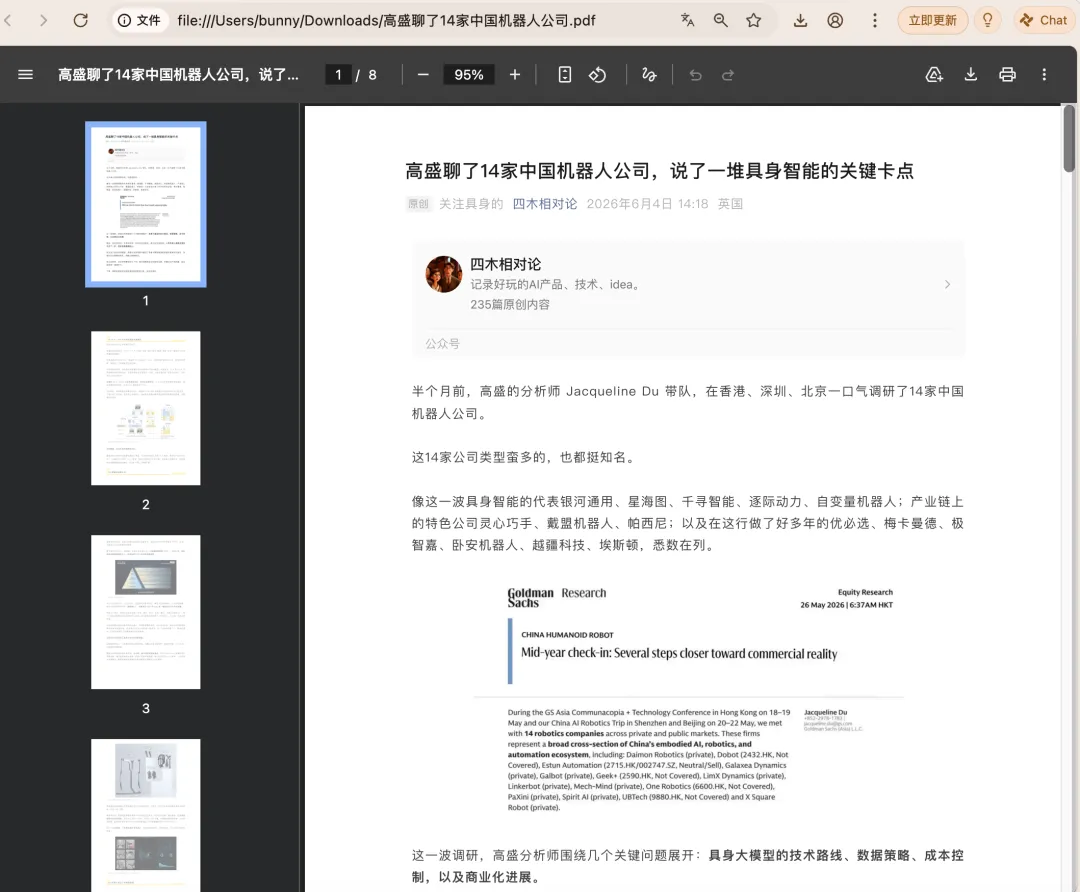The image size is (1080, 892).
Task: Click the 235篇原创内容 text
Action: point(510,304)
